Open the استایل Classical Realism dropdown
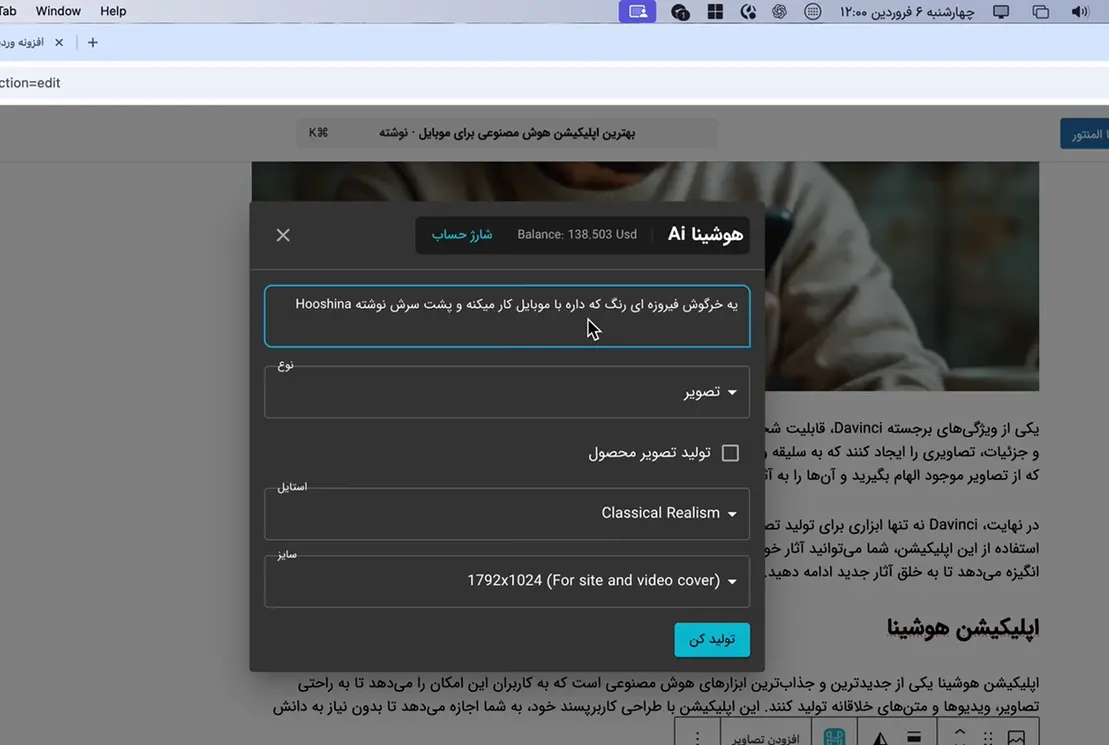 point(507,514)
